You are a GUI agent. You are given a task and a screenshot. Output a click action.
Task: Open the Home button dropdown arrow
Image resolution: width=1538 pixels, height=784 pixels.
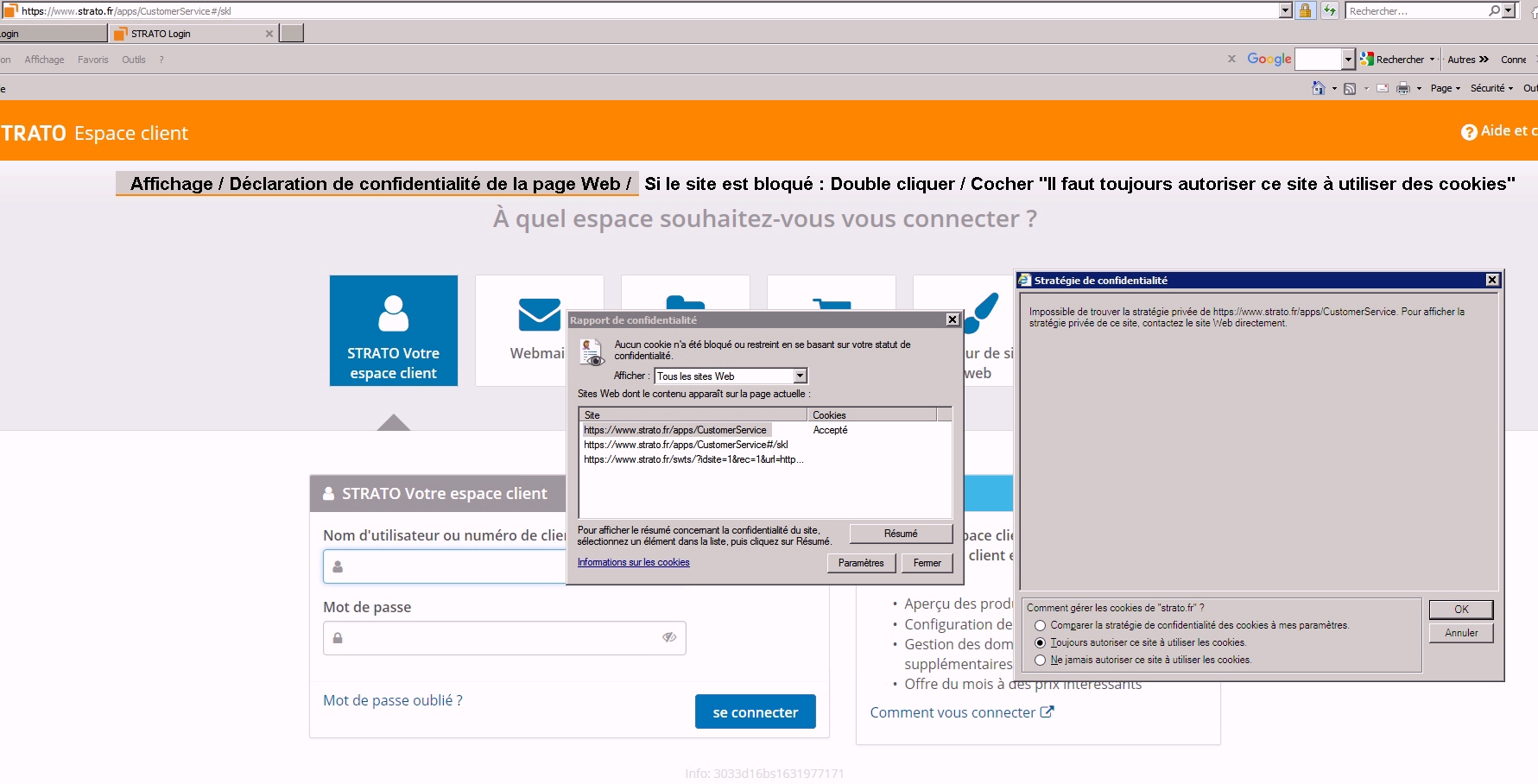click(1334, 88)
